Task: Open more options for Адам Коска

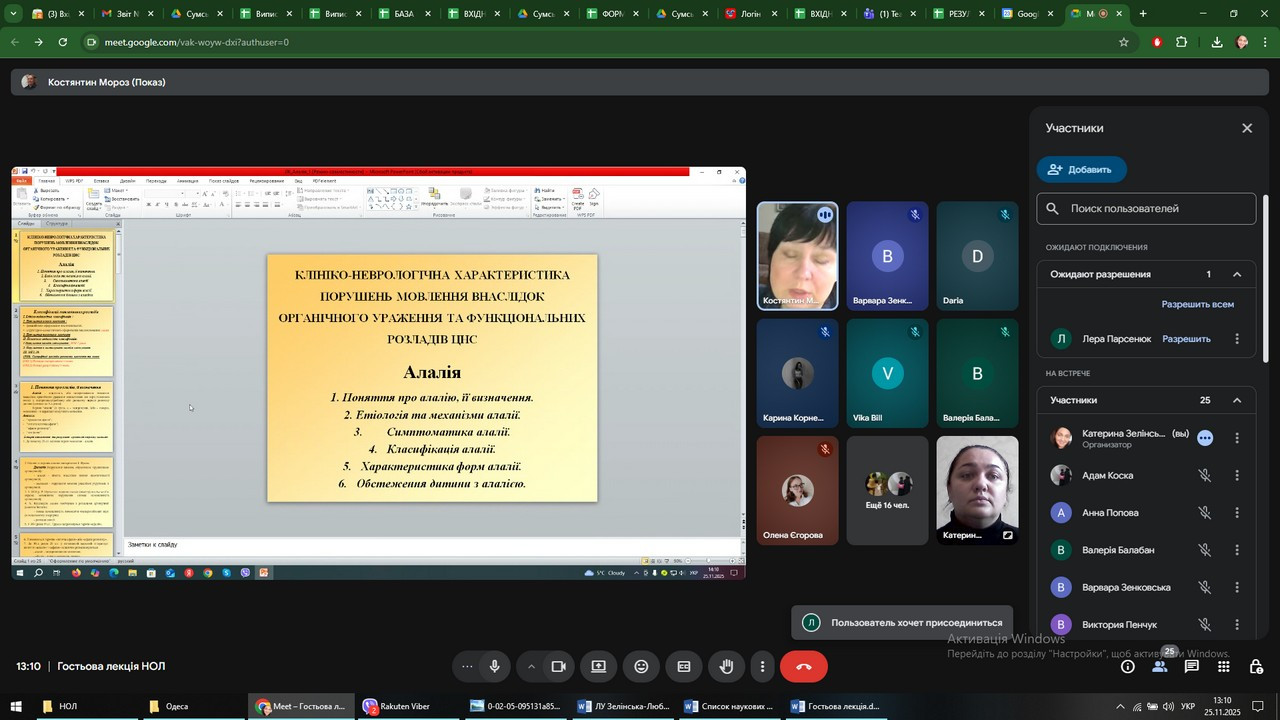Action: [1237, 476]
